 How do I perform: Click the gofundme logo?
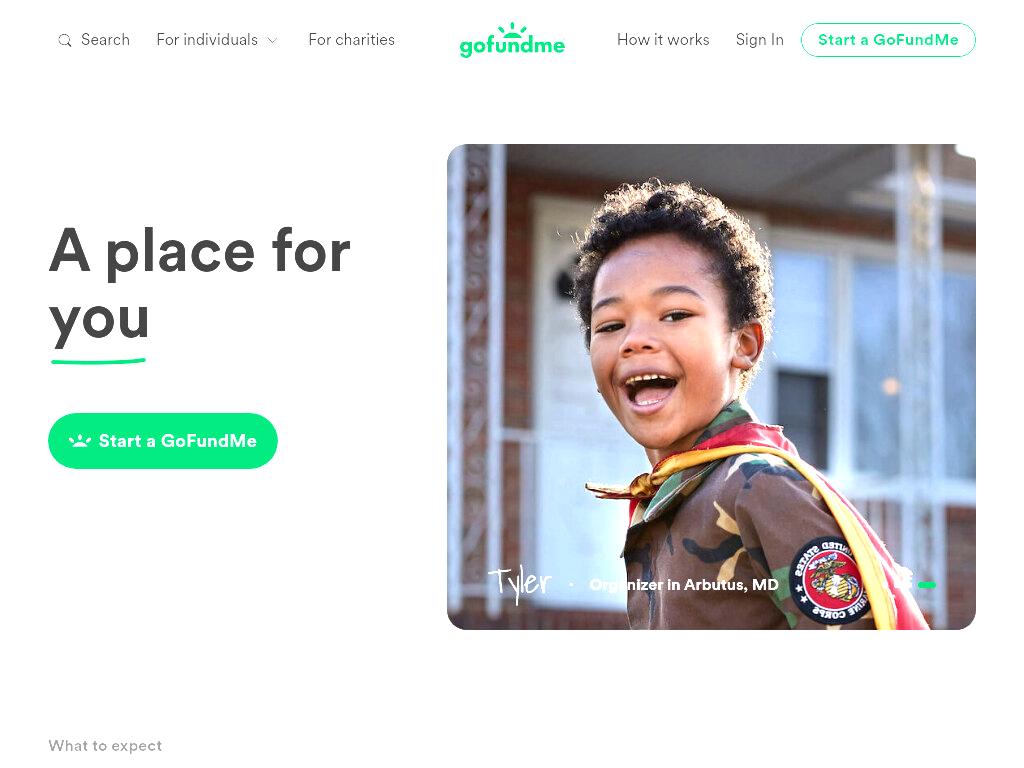pyautogui.click(x=512, y=40)
